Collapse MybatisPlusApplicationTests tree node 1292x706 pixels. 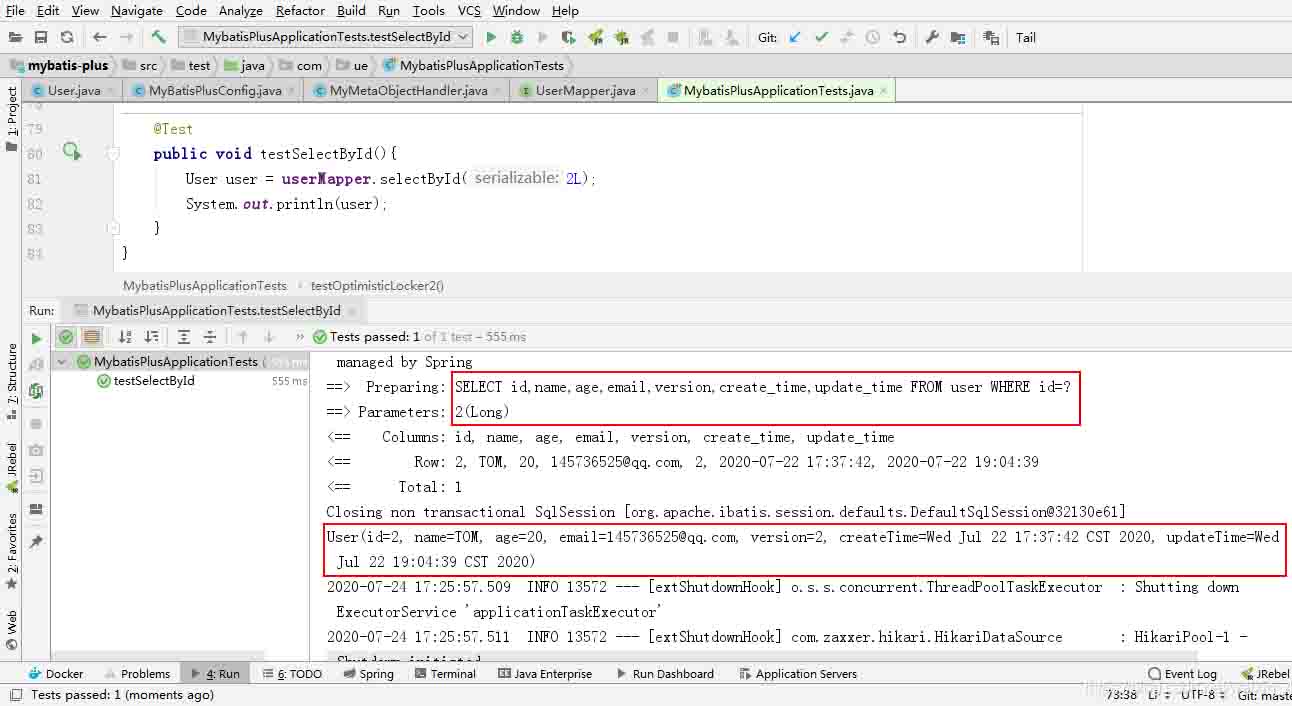[x=63, y=362]
